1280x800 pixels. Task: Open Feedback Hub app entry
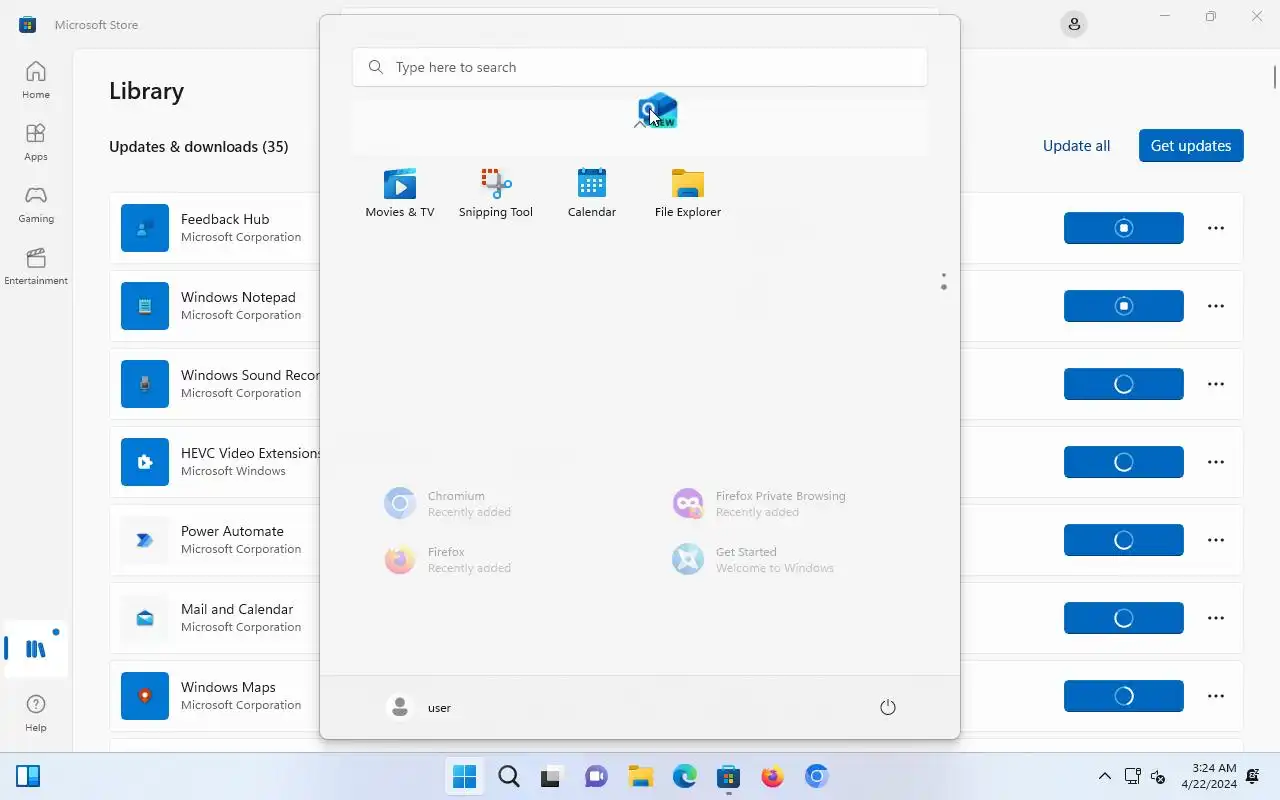214,228
